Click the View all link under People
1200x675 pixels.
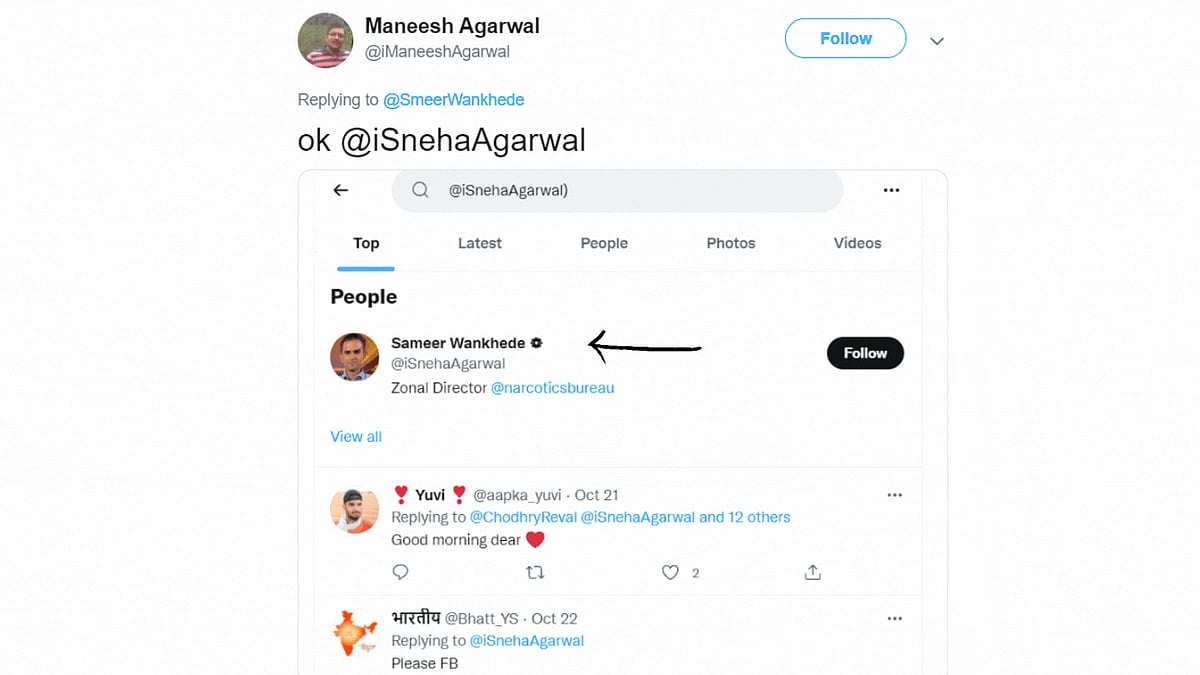356,436
